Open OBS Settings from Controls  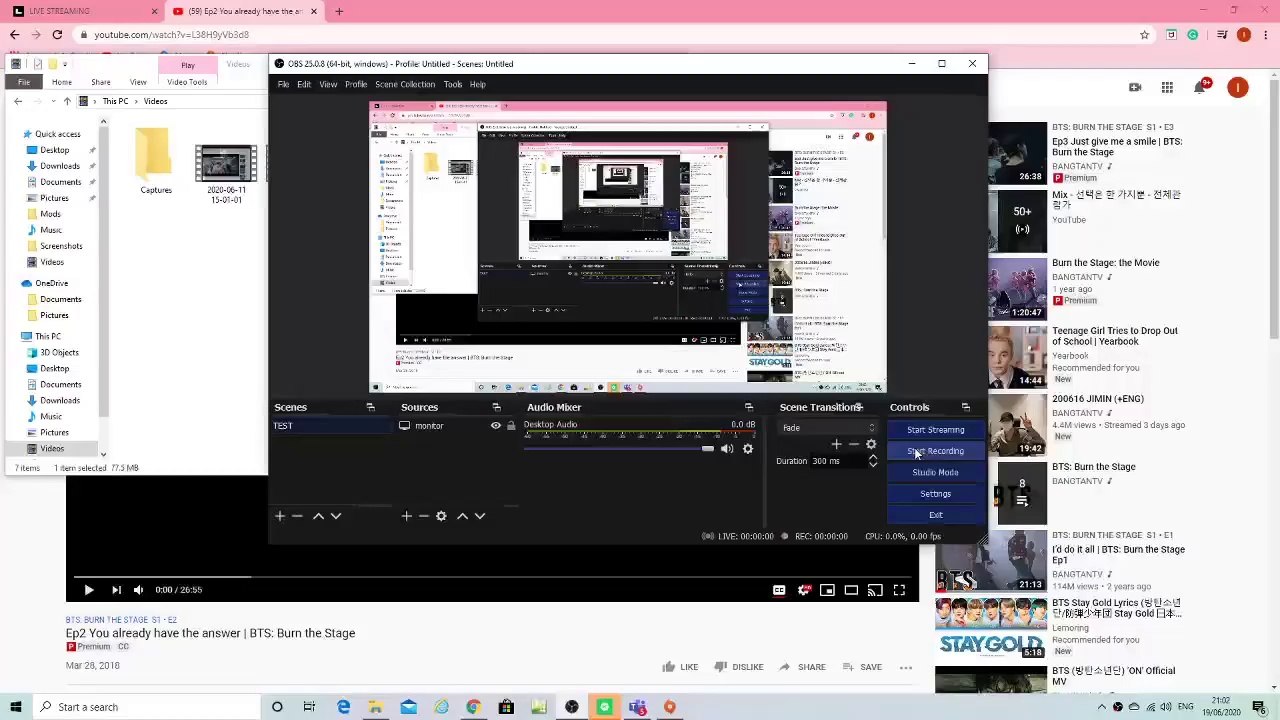pyautogui.click(x=936, y=494)
